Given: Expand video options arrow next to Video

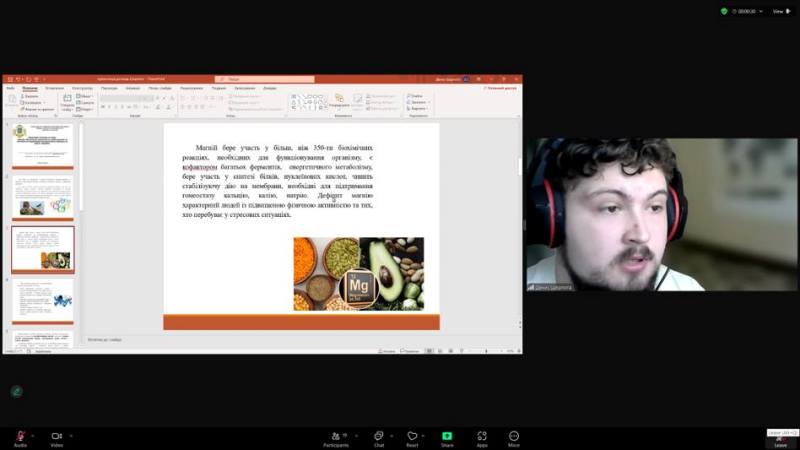Looking at the screenshot, I should coord(71,436).
